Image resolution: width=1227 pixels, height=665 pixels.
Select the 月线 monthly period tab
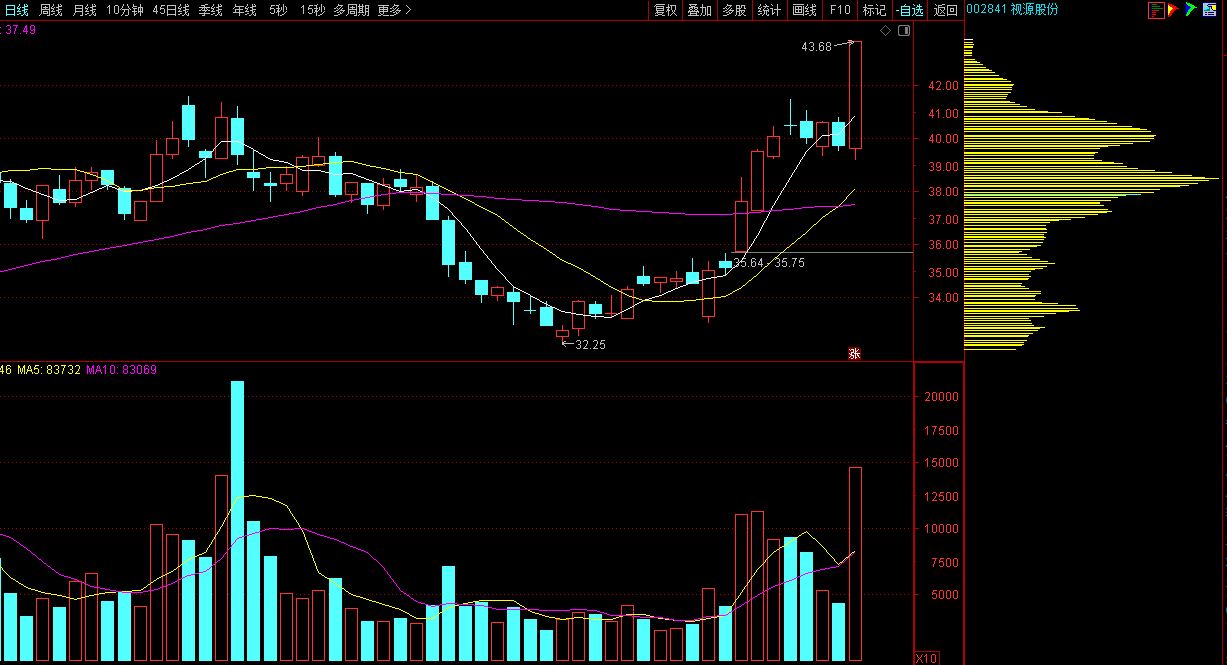click(x=85, y=10)
